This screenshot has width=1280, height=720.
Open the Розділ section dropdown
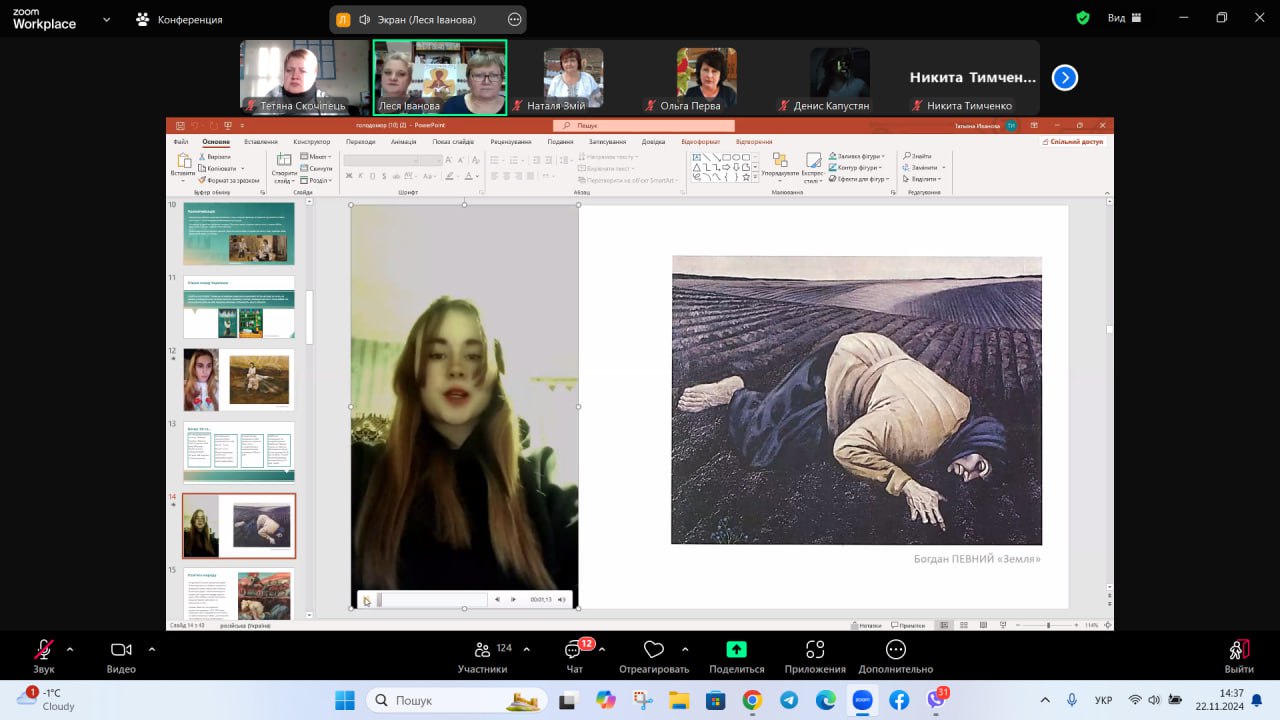click(x=317, y=180)
